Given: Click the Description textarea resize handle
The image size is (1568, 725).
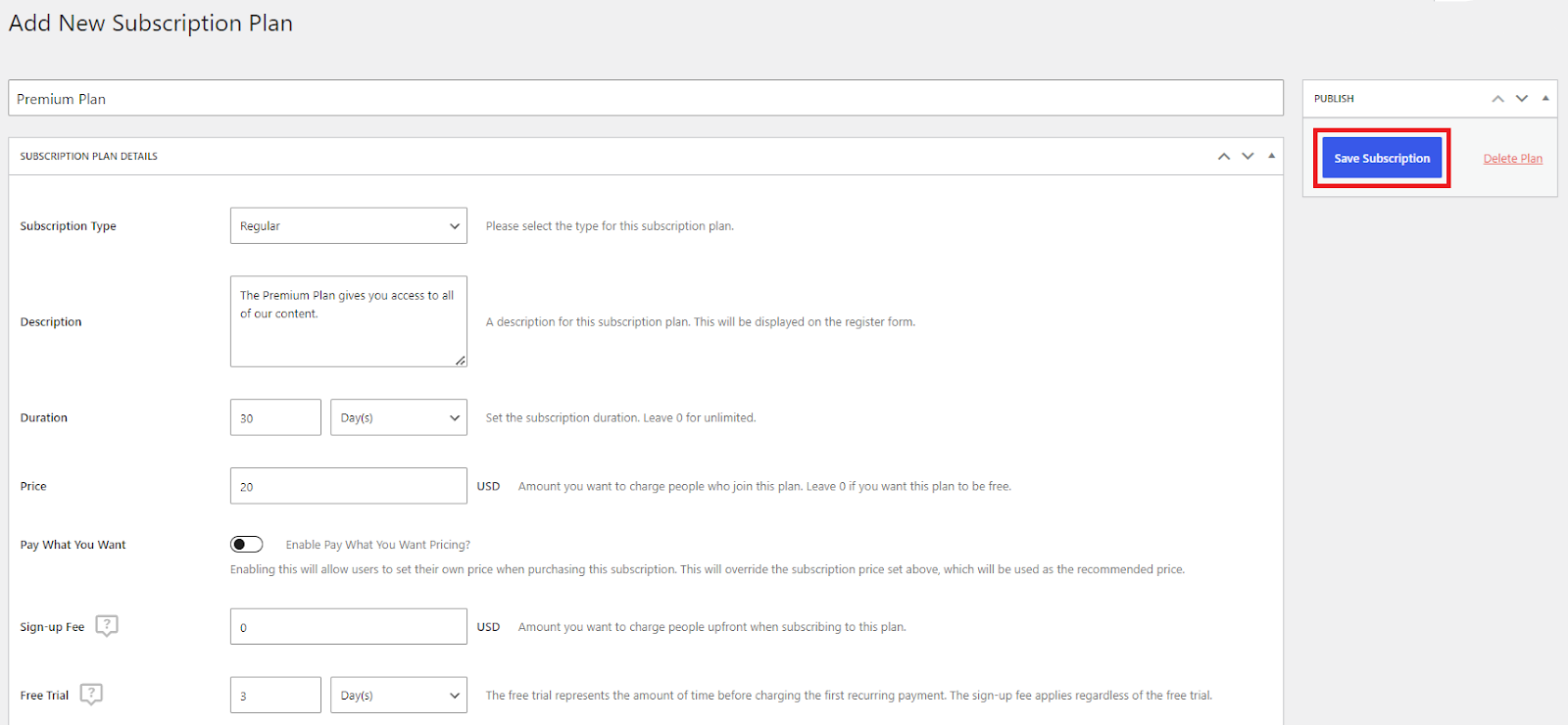Looking at the screenshot, I should (461, 361).
